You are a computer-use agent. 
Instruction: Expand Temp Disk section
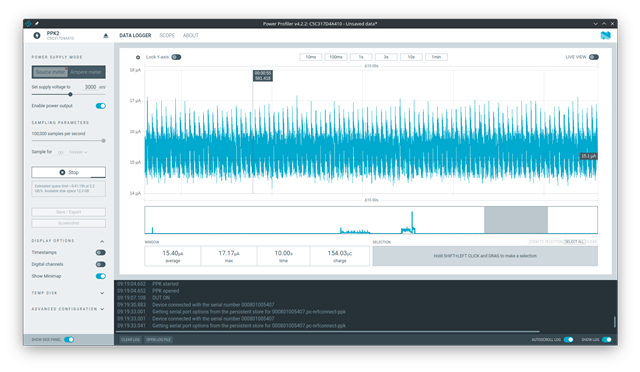pos(102,293)
